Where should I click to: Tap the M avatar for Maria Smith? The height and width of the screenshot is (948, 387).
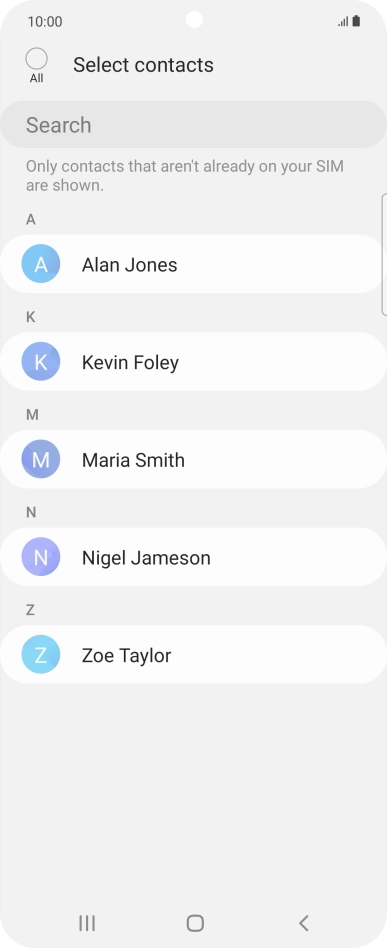tap(41, 459)
